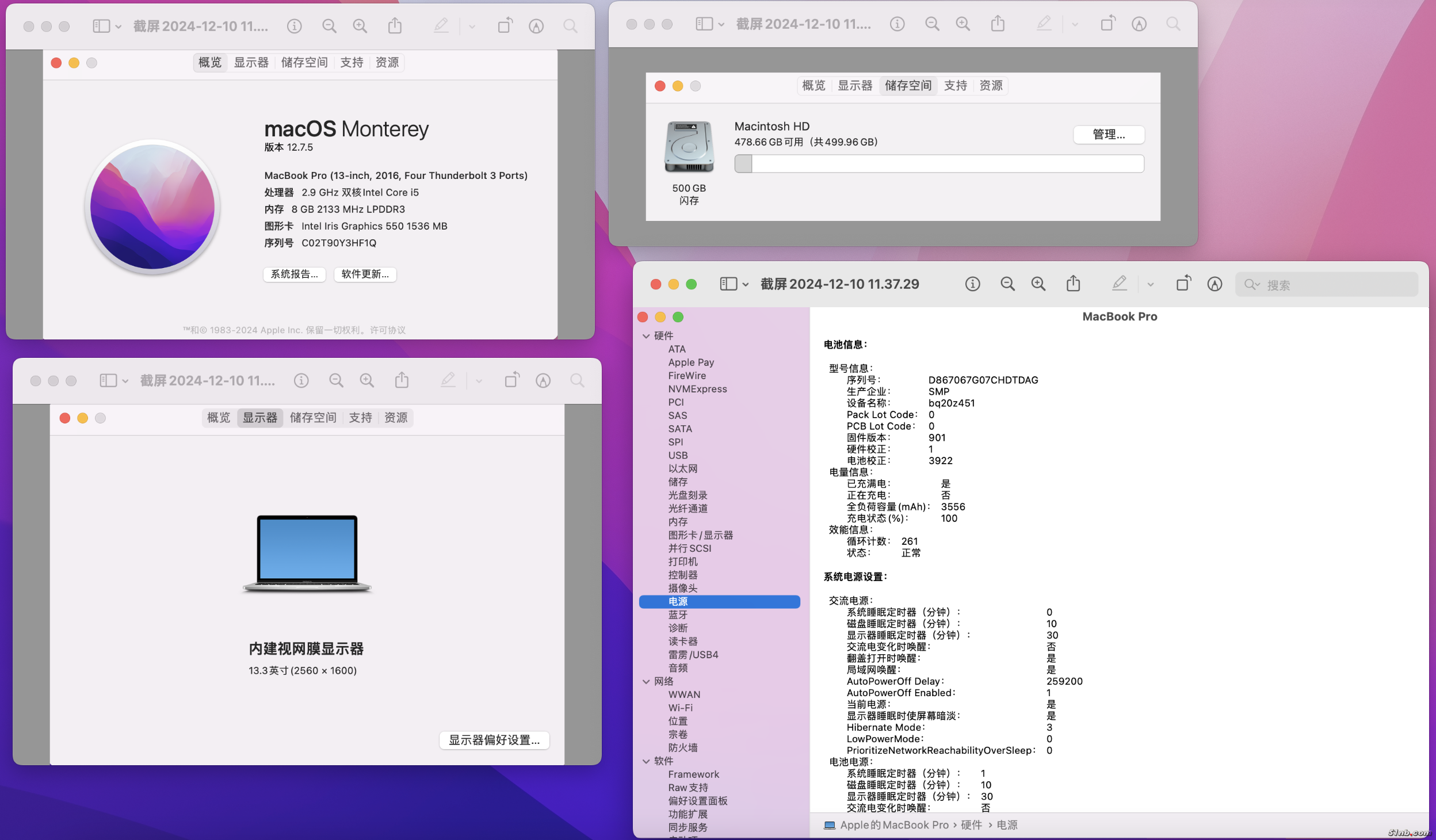Zoom in on the 11.37.29 screenshot
1436x840 pixels.
(x=1038, y=284)
